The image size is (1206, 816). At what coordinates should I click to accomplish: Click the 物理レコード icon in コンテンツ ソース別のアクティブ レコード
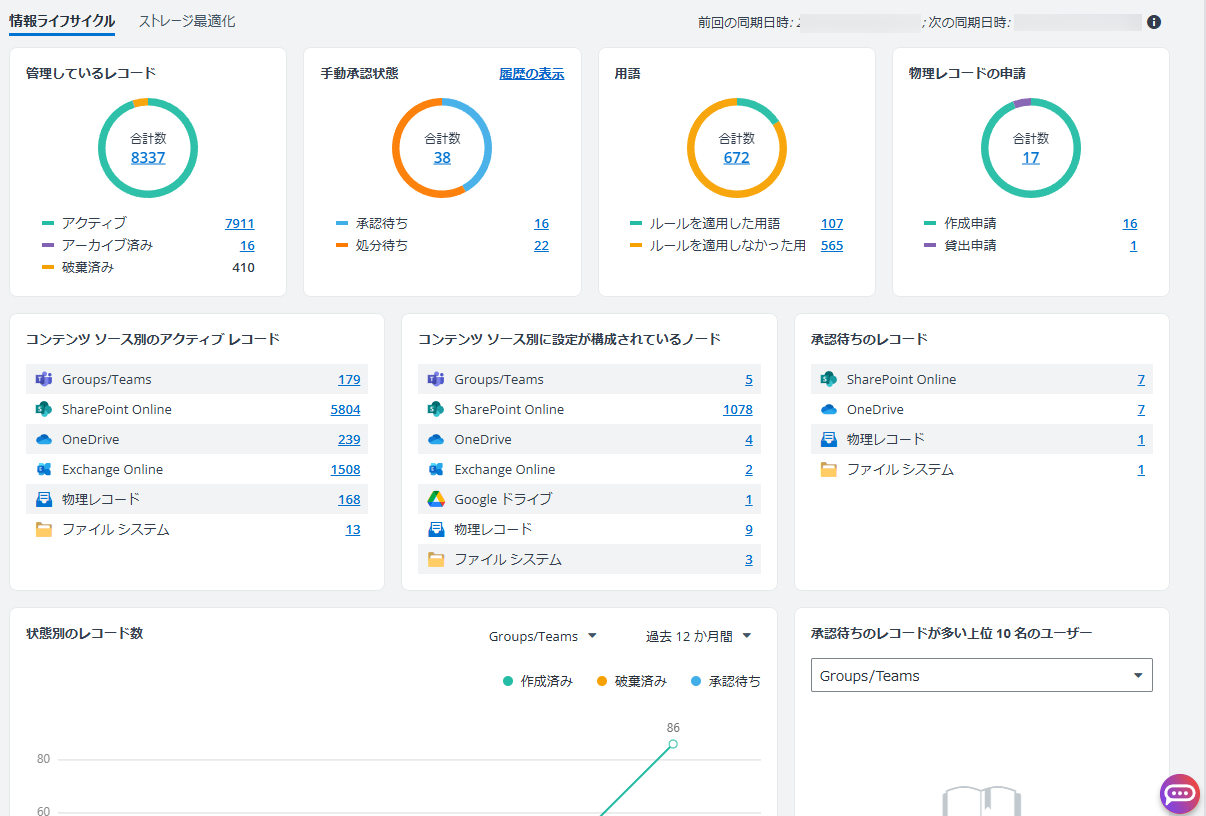coord(43,499)
